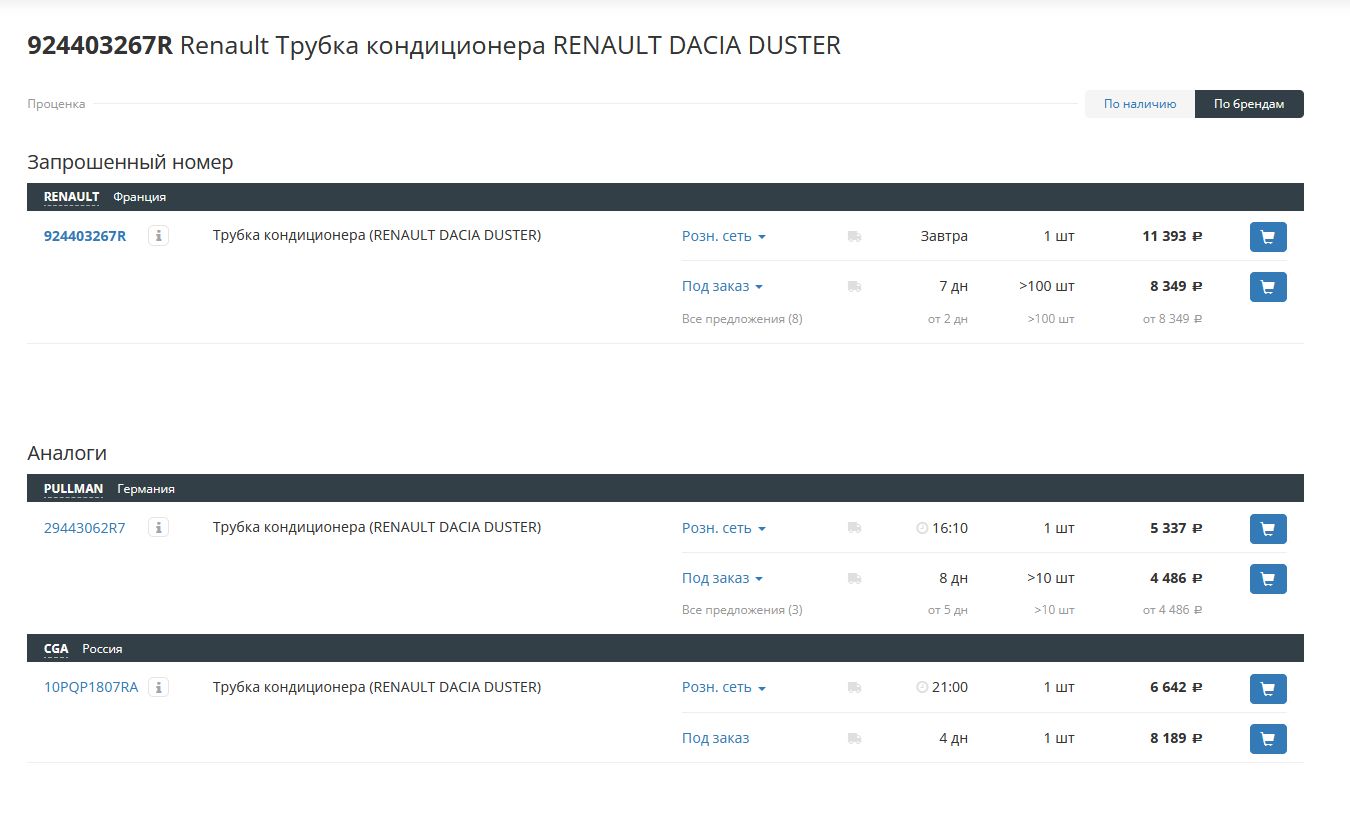
Task: Click PULLMAN brand name in header bar
Action: click(x=73, y=489)
